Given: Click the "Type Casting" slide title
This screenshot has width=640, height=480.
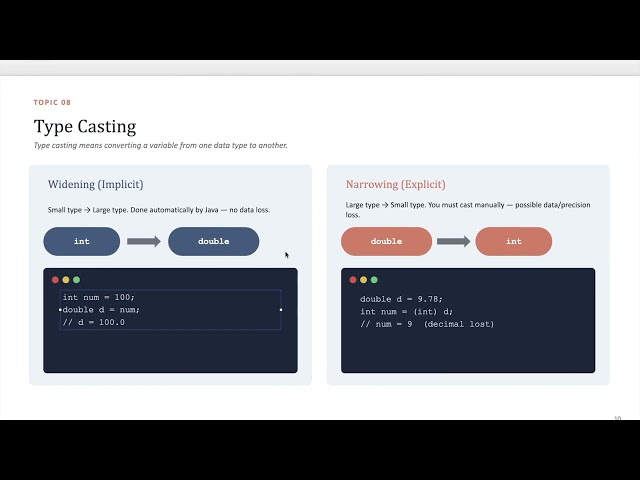Looking at the screenshot, I should 85,126.
